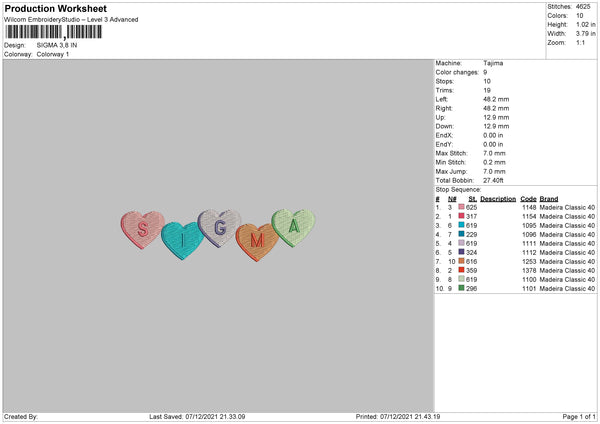Click the Description column header
Image resolution: width=600 pixels, height=424 pixels.
tap(498, 199)
